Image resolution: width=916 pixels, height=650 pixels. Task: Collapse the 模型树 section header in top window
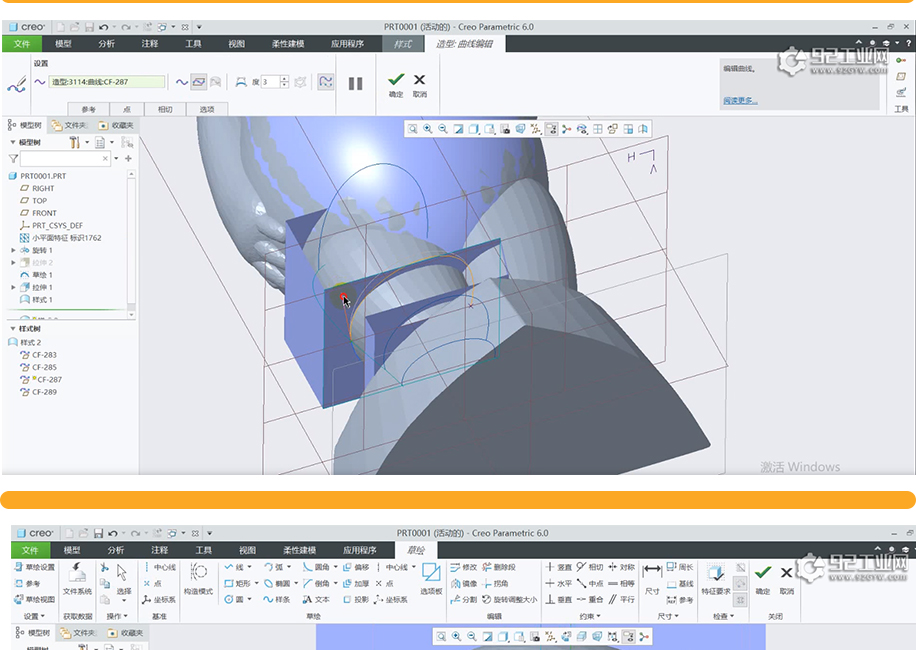13,142
